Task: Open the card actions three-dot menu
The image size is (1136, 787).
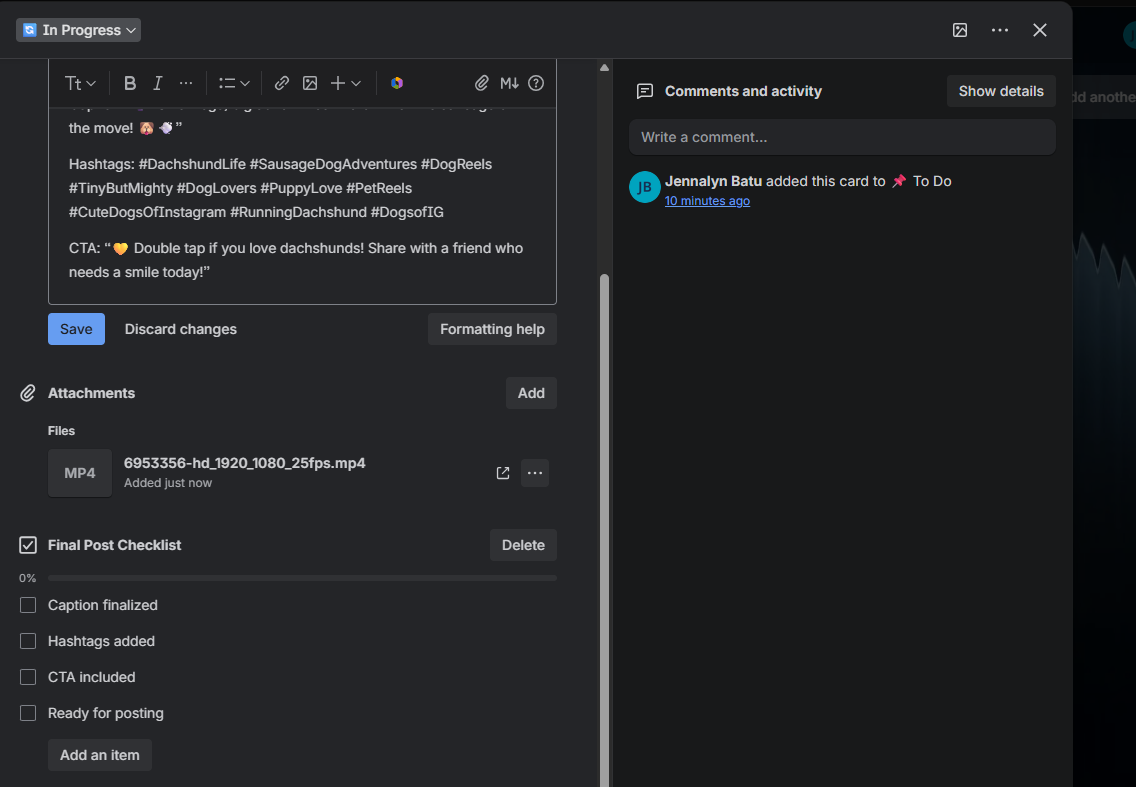Action: [1000, 30]
